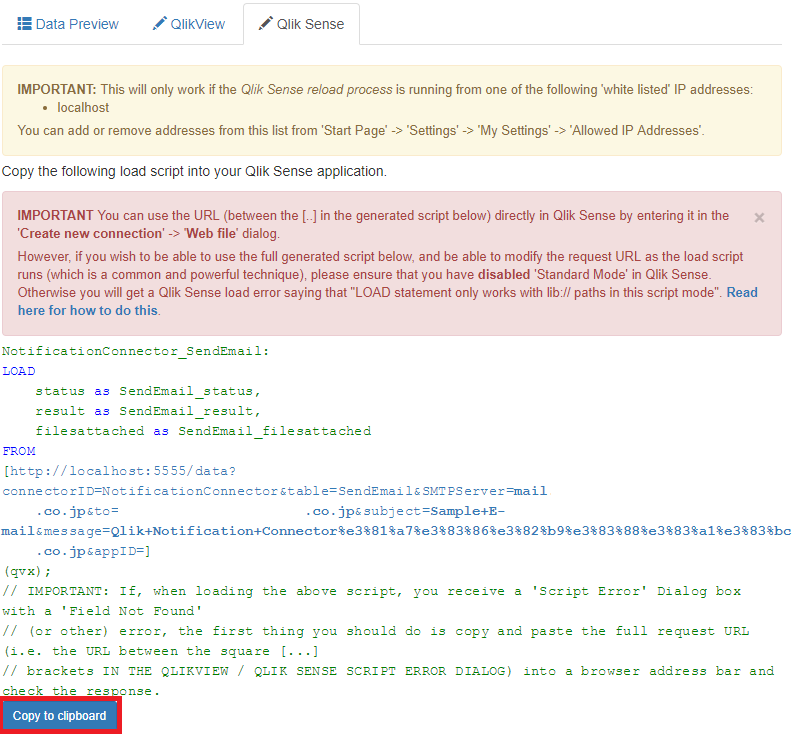792x735 pixels.
Task: Click the LOAD keyword in the script
Action: [19, 371]
